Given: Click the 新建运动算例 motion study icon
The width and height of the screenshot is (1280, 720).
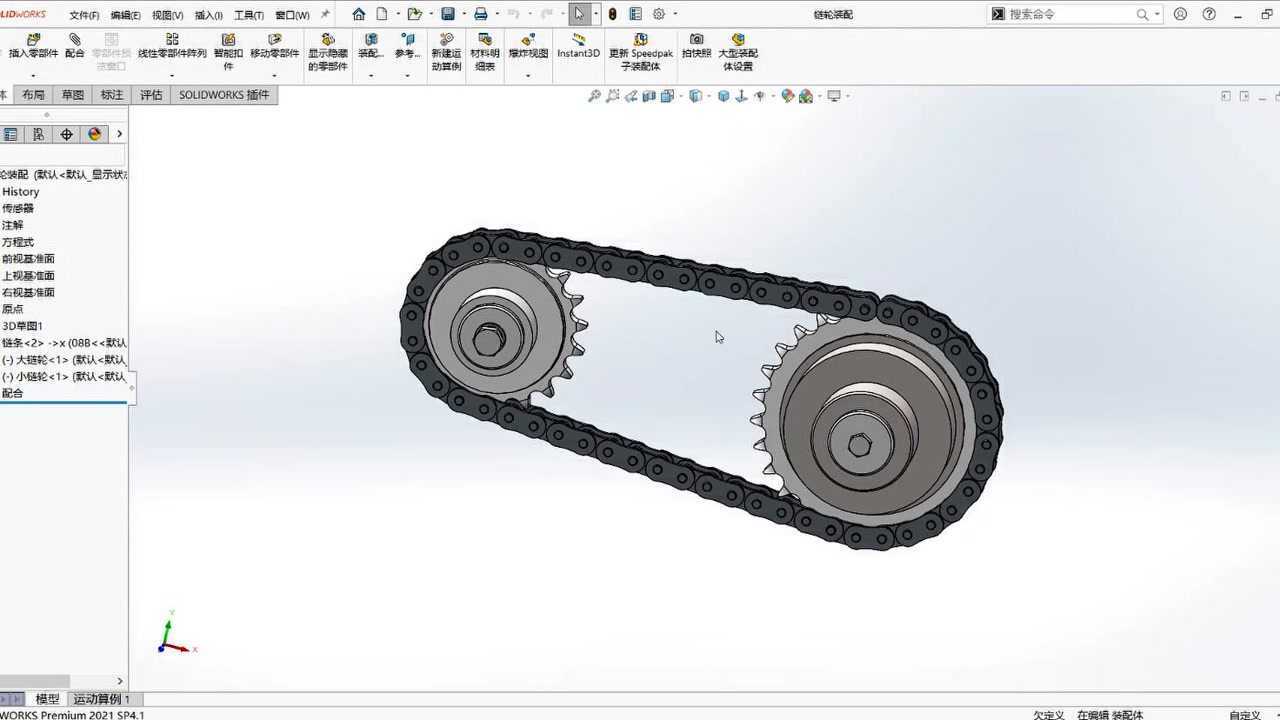Looking at the screenshot, I should (446, 41).
